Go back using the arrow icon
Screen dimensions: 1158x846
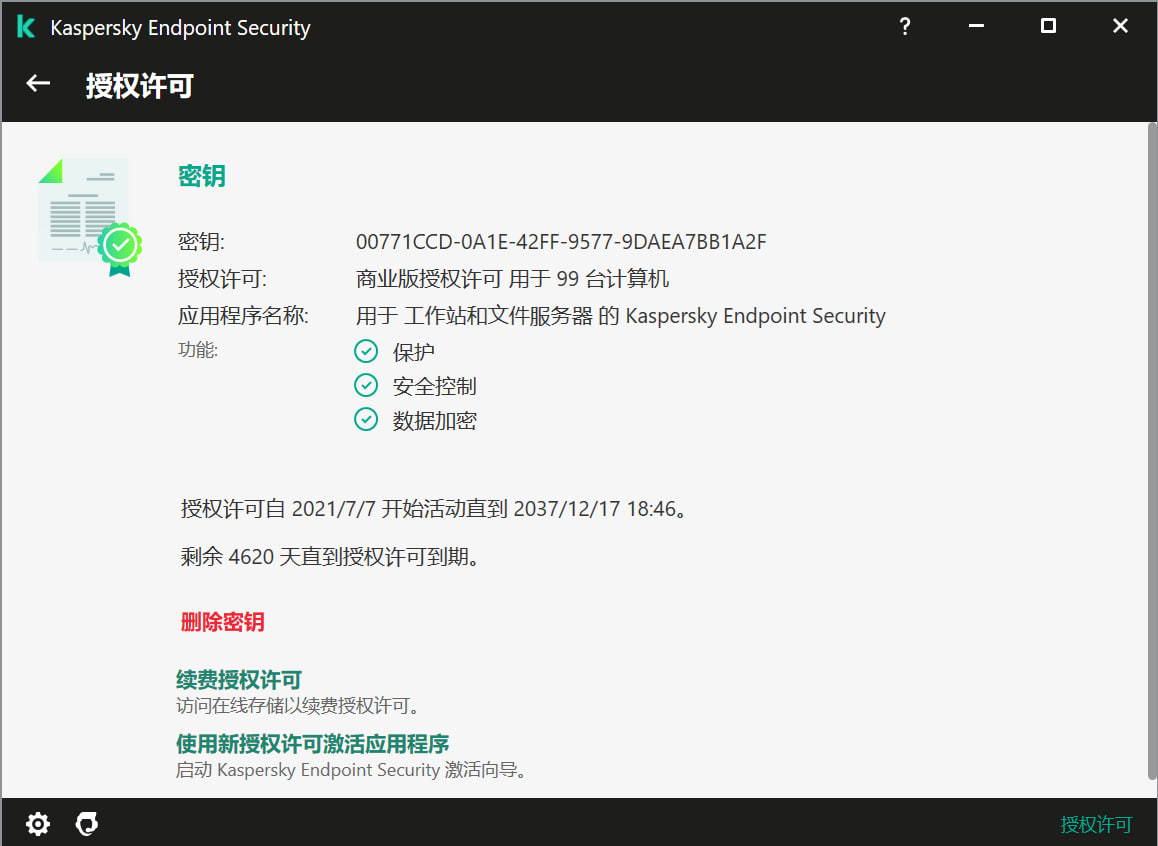point(38,84)
